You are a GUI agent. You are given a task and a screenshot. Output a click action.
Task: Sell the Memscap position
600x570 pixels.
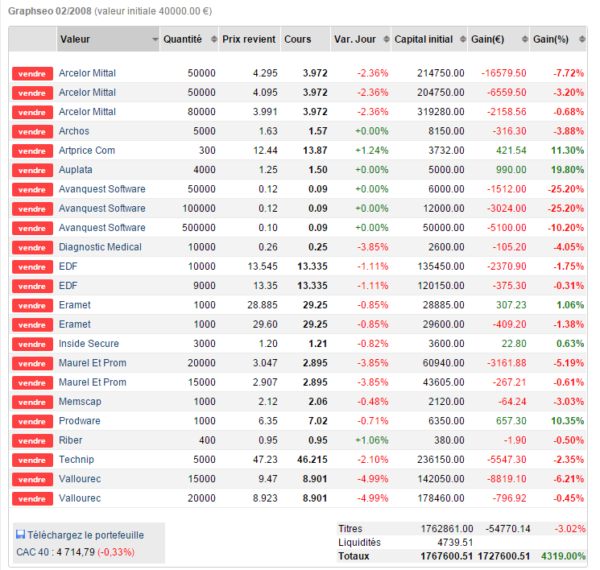pos(33,402)
